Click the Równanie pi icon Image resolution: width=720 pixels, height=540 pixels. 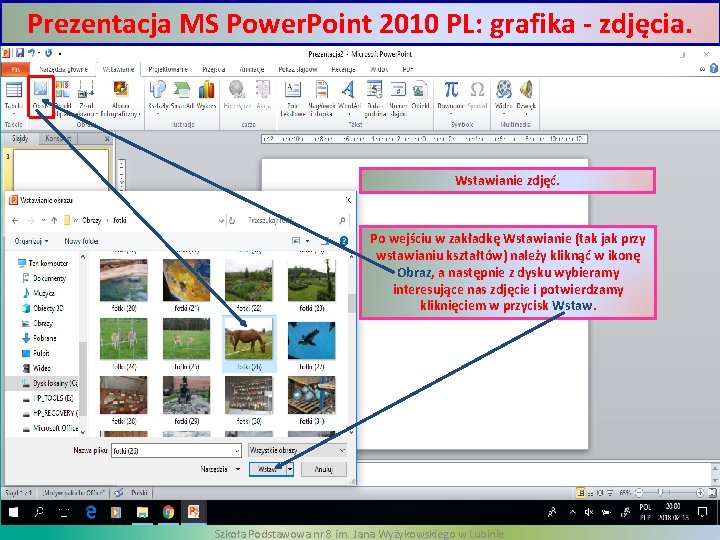[451, 89]
